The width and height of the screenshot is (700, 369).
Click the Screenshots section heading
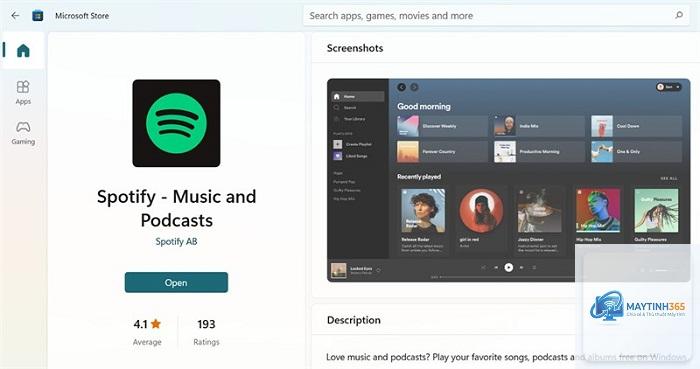pos(355,48)
